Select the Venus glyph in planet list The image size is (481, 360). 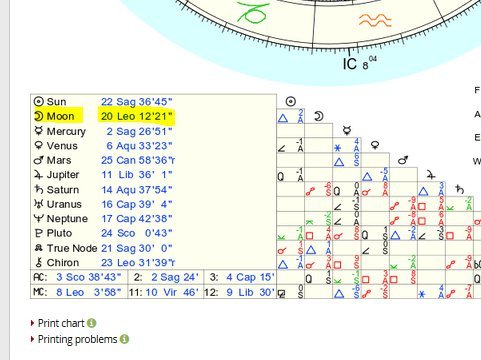[x=39, y=146]
